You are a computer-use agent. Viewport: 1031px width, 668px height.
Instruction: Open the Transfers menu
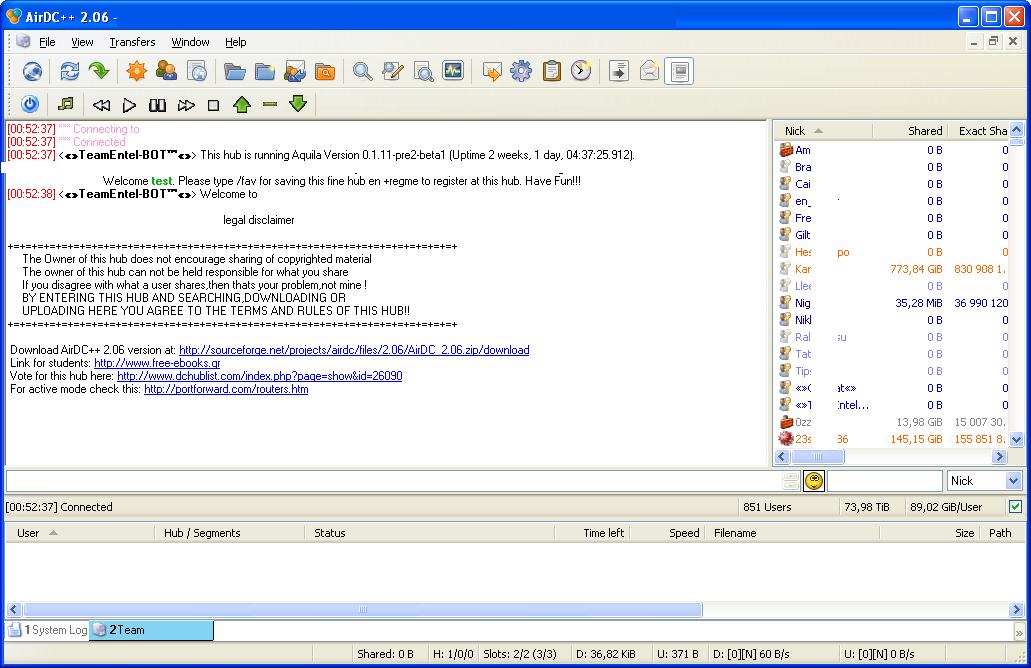tap(132, 42)
